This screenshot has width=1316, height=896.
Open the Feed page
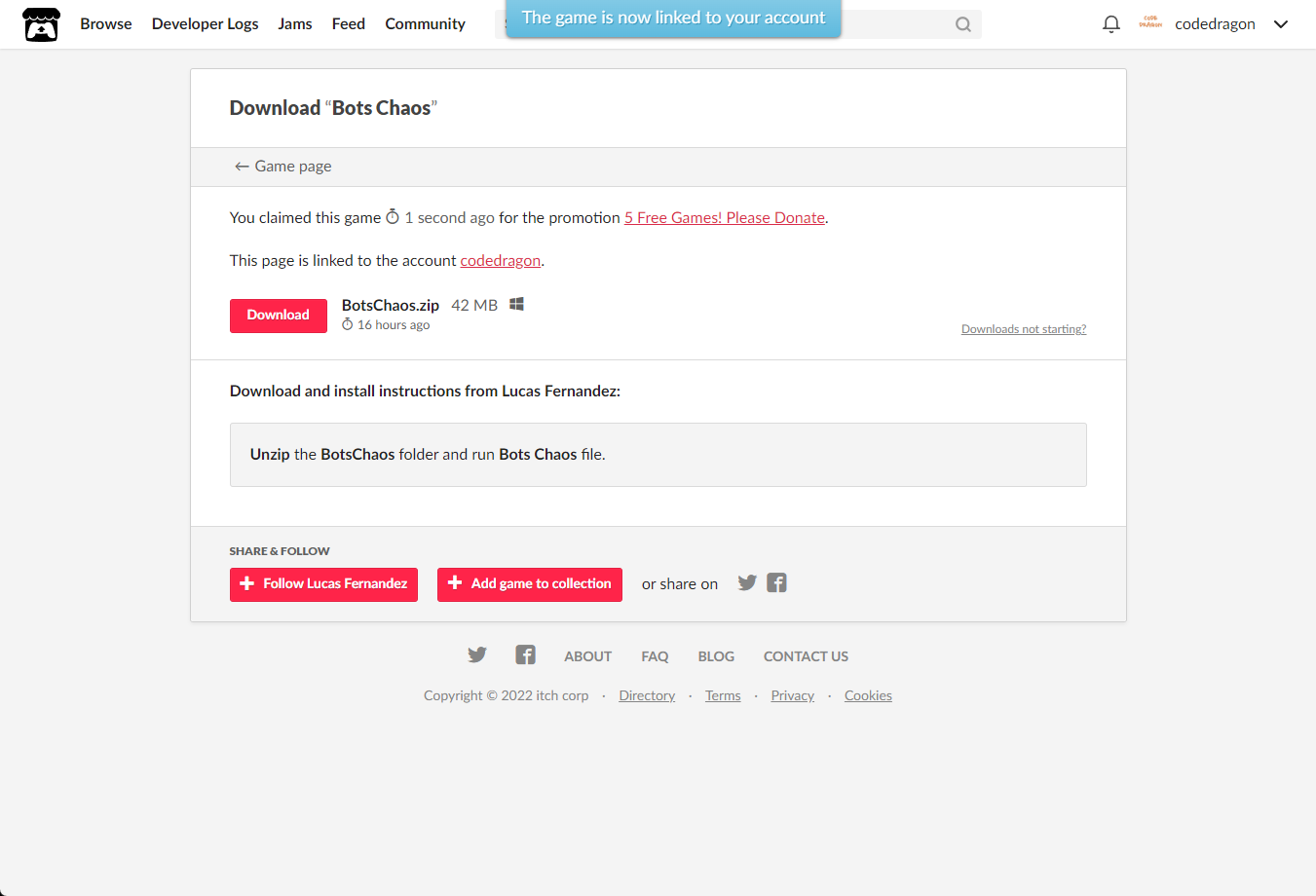coord(349,24)
